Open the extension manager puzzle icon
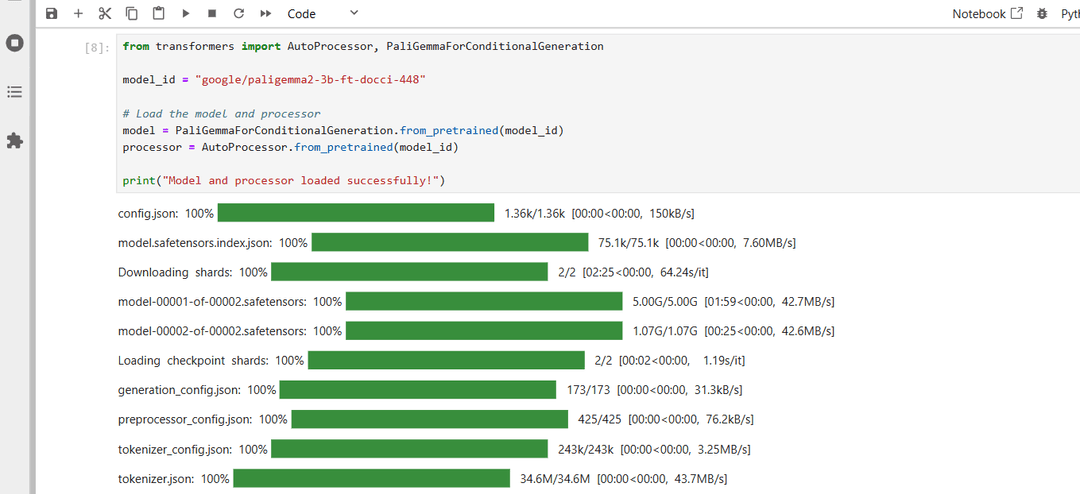The width and height of the screenshot is (1080, 494). [x=14, y=141]
